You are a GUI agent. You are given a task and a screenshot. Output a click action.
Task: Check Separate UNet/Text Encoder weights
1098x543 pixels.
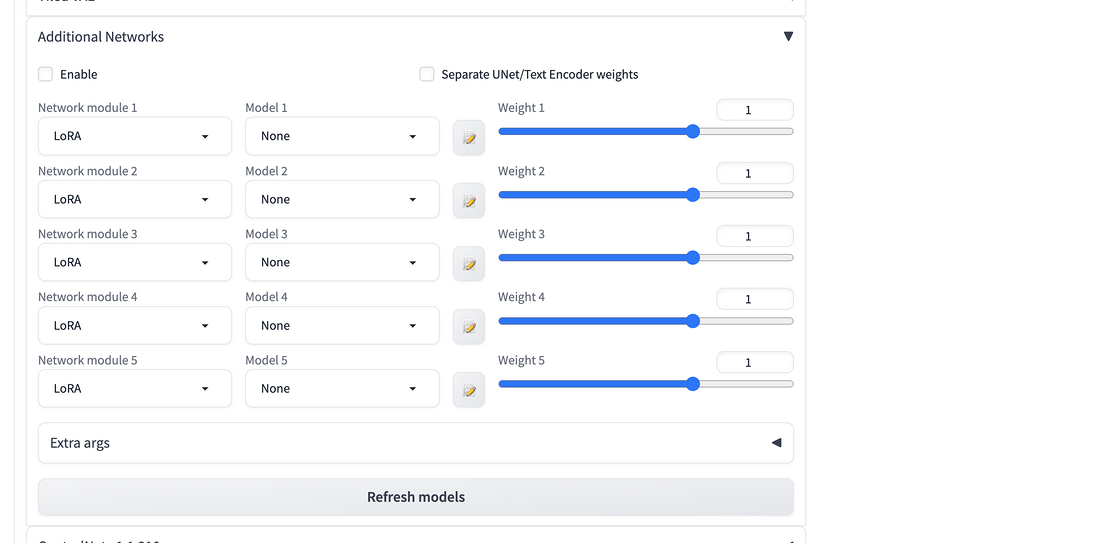pos(427,74)
